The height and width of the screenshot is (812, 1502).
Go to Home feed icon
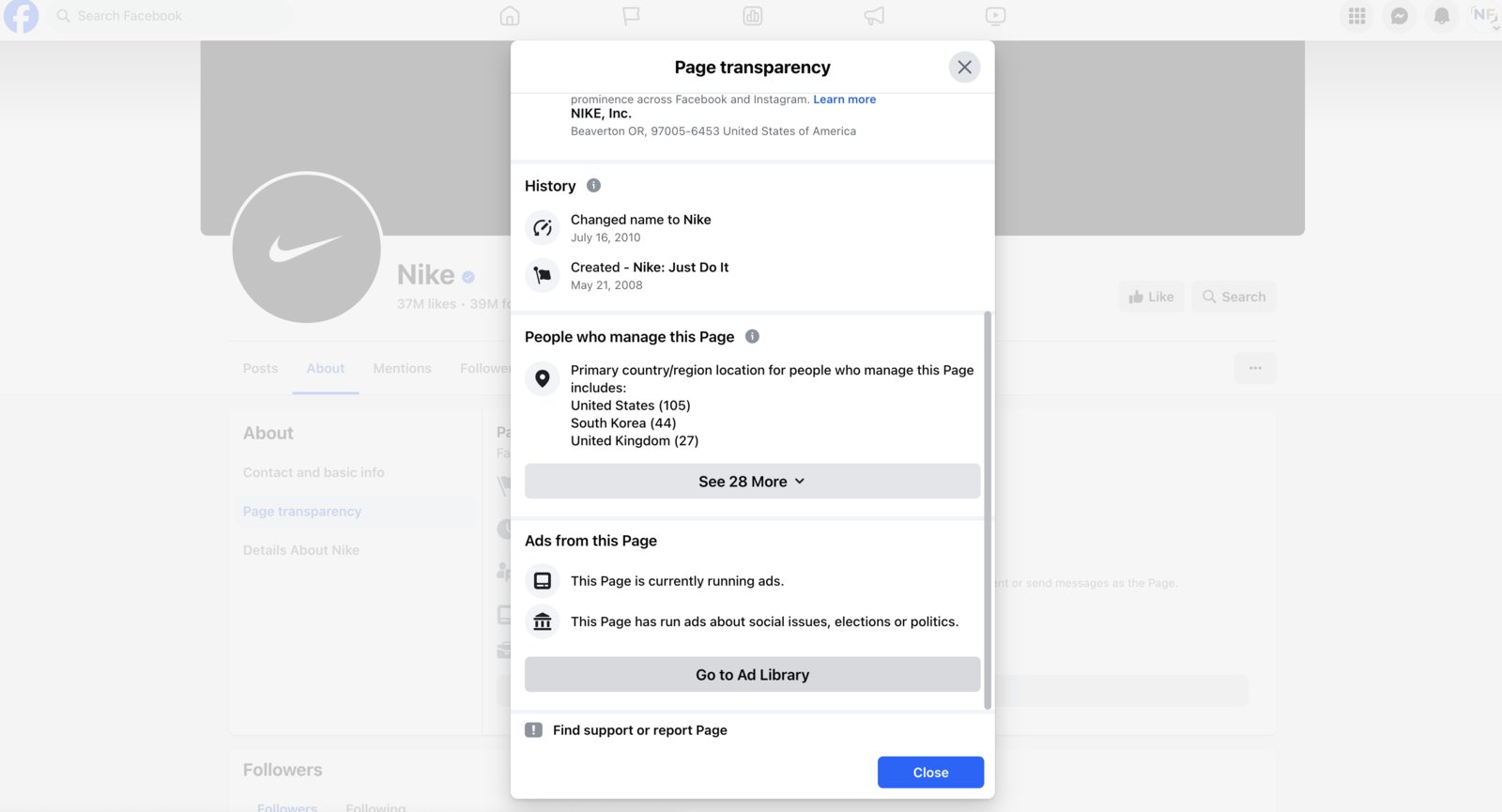[510, 16]
